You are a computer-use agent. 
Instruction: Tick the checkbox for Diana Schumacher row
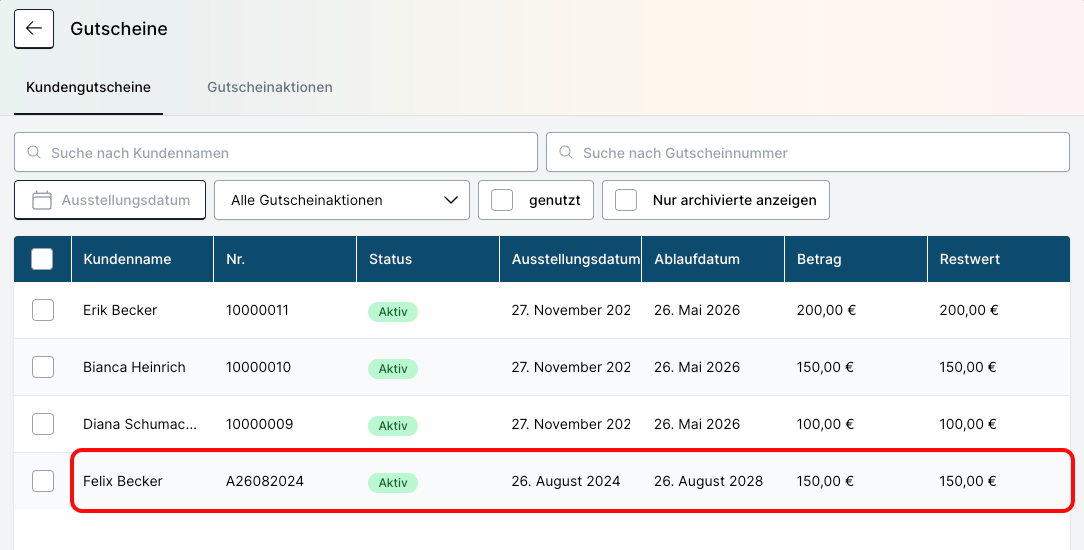[43, 424]
